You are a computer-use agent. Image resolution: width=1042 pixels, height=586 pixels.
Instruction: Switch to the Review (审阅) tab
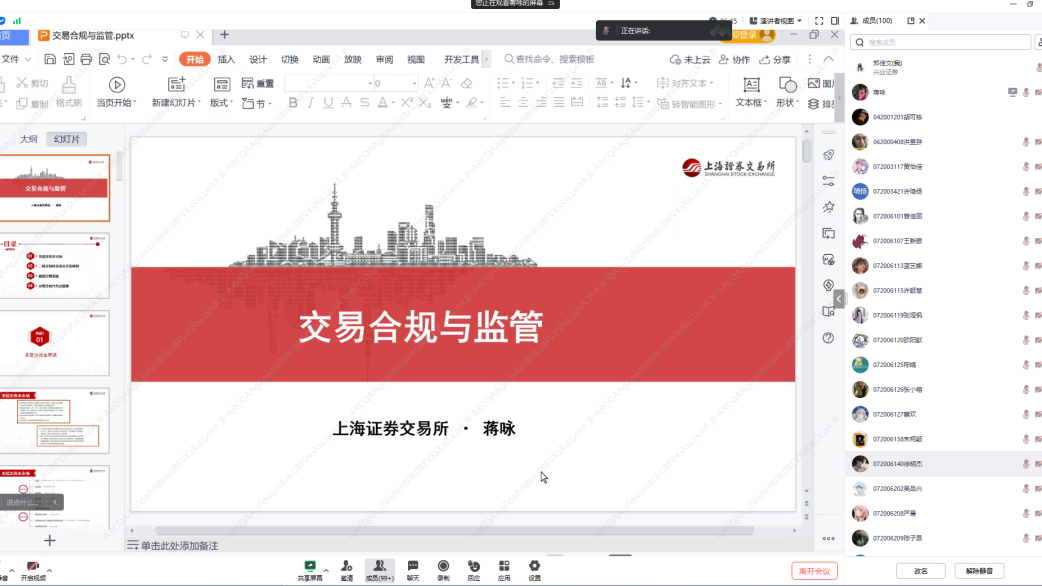(384, 59)
